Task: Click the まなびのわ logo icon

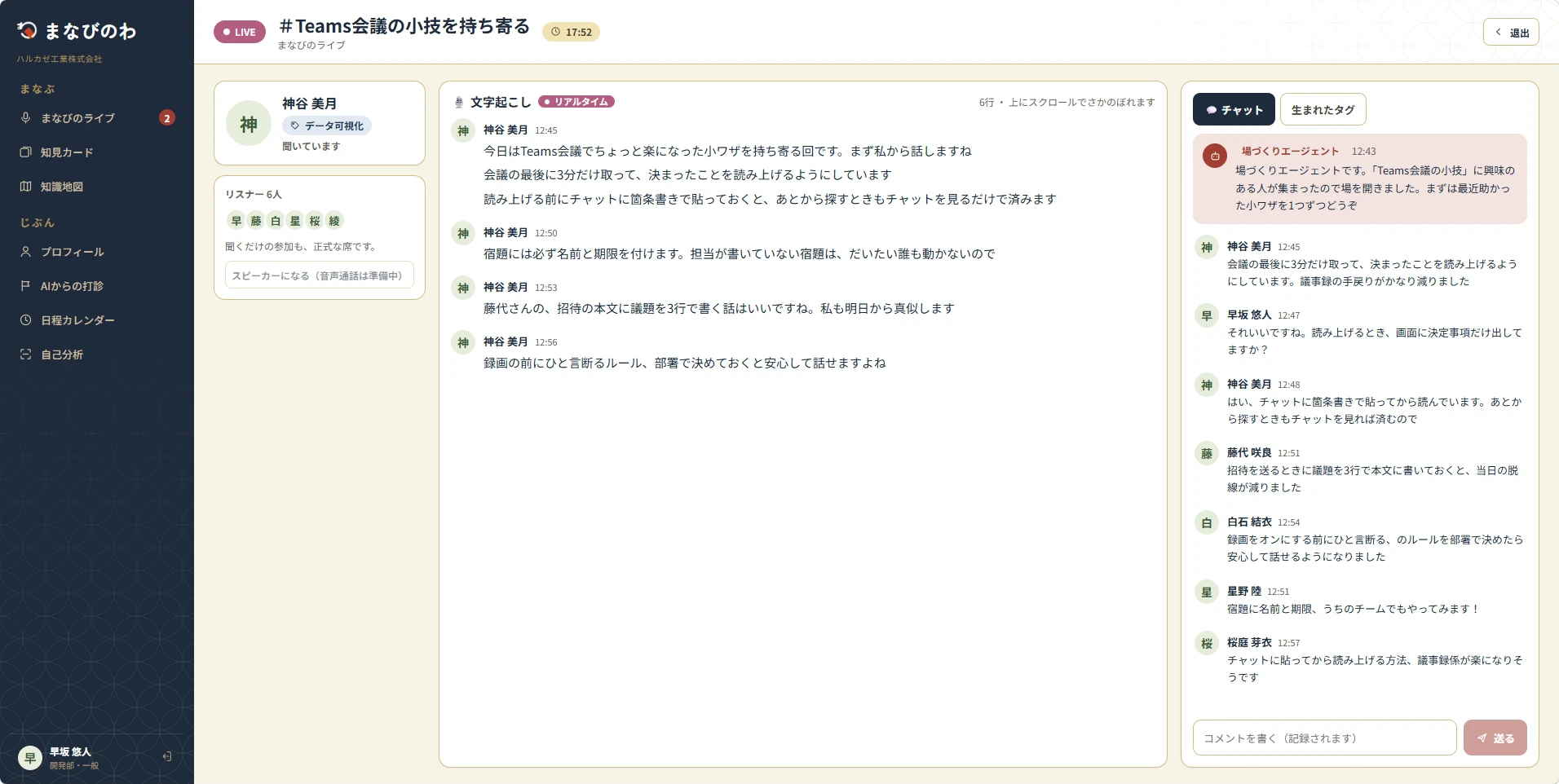Action: (27, 30)
